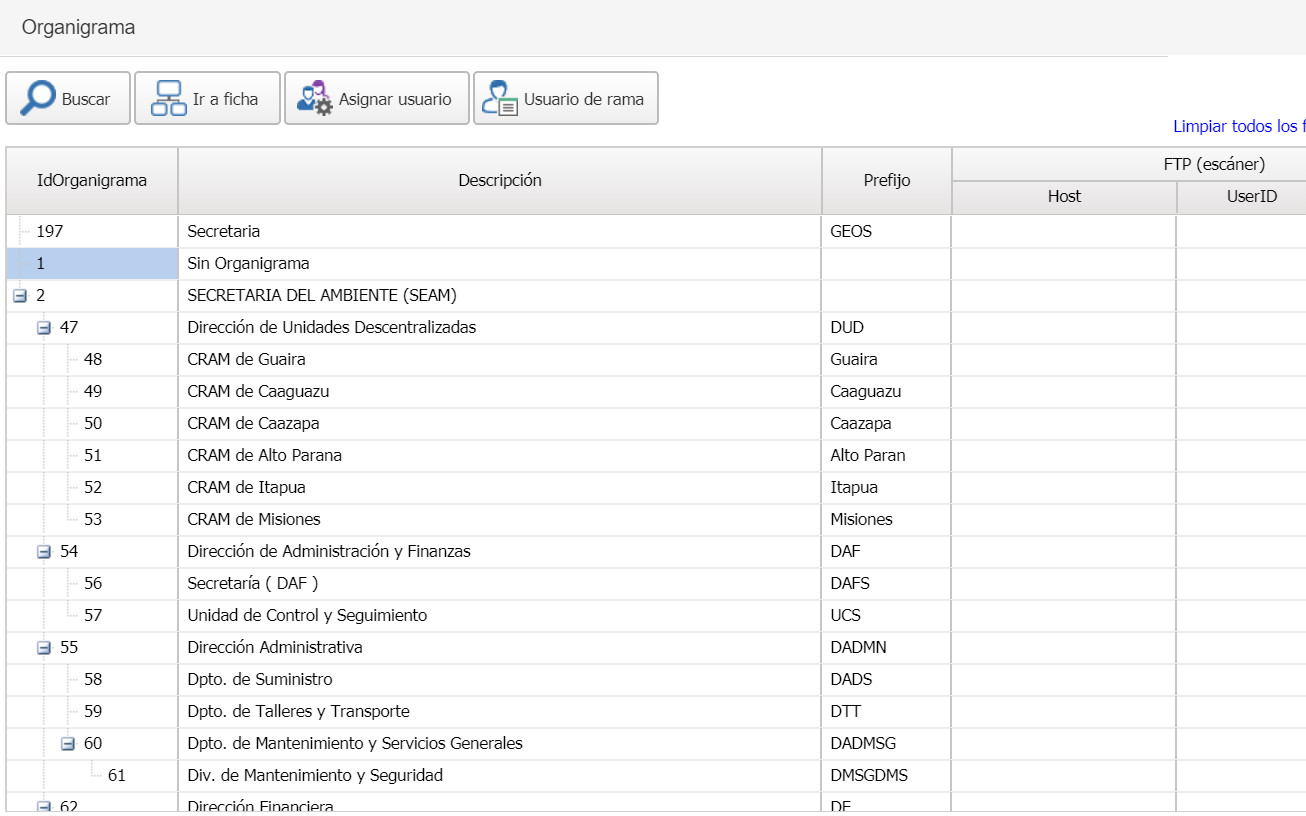
Task: Click the 'Dirección Administrativa' cell
Action: 500,648
